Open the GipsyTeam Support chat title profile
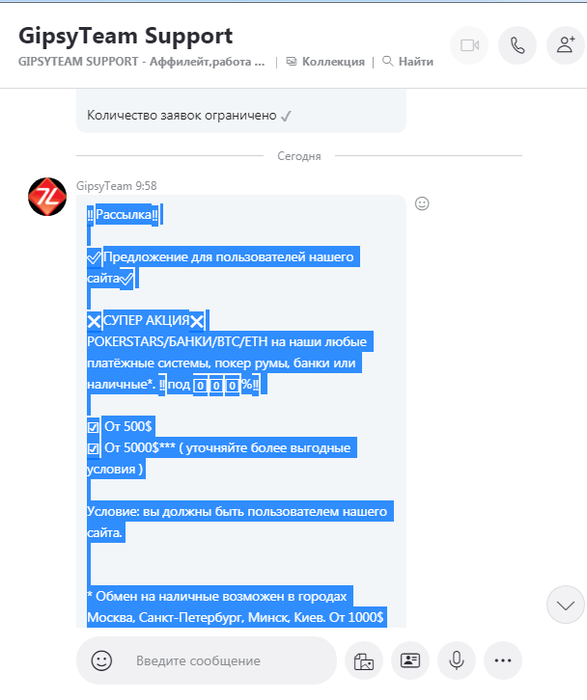Screen dimensions: 587x700 [125, 36]
